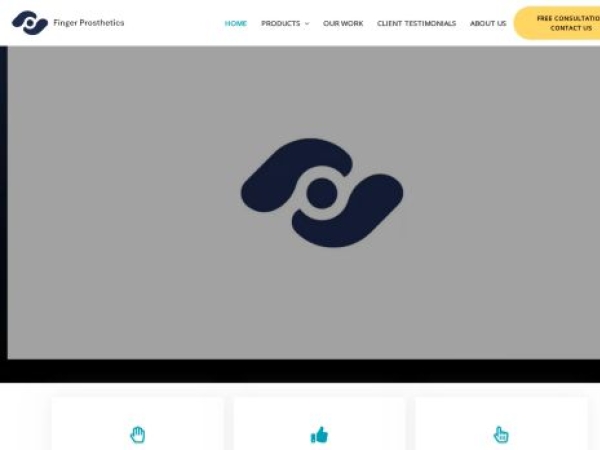
Task: Open the Home menu item
Action: coord(236,23)
